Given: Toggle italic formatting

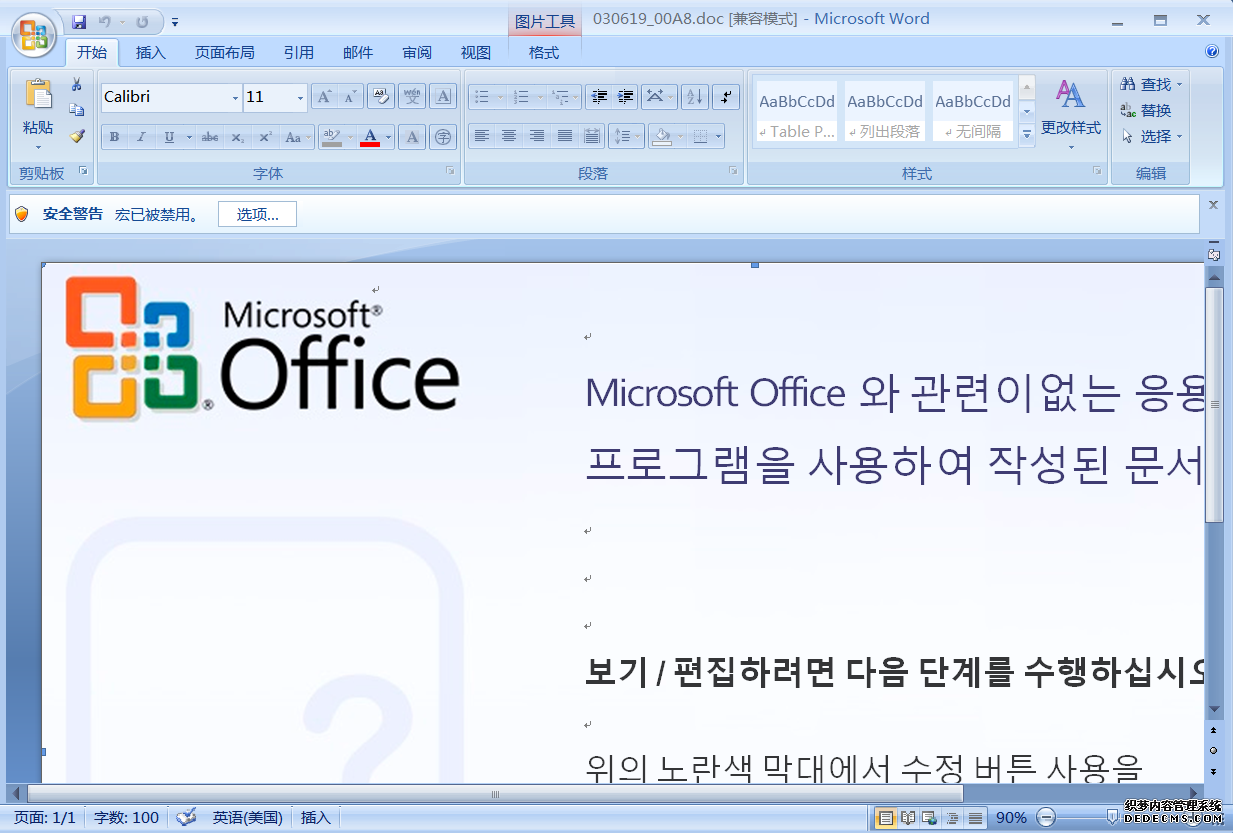Looking at the screenshot, I should pyautogui.click(x=141, y=137).
